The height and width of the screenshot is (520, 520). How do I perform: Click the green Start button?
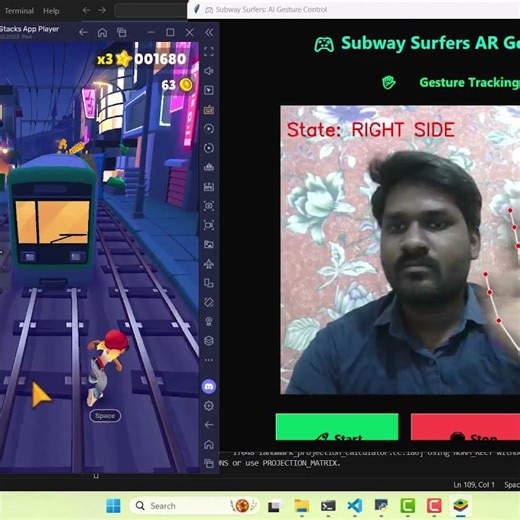click(x=337, y=427)
